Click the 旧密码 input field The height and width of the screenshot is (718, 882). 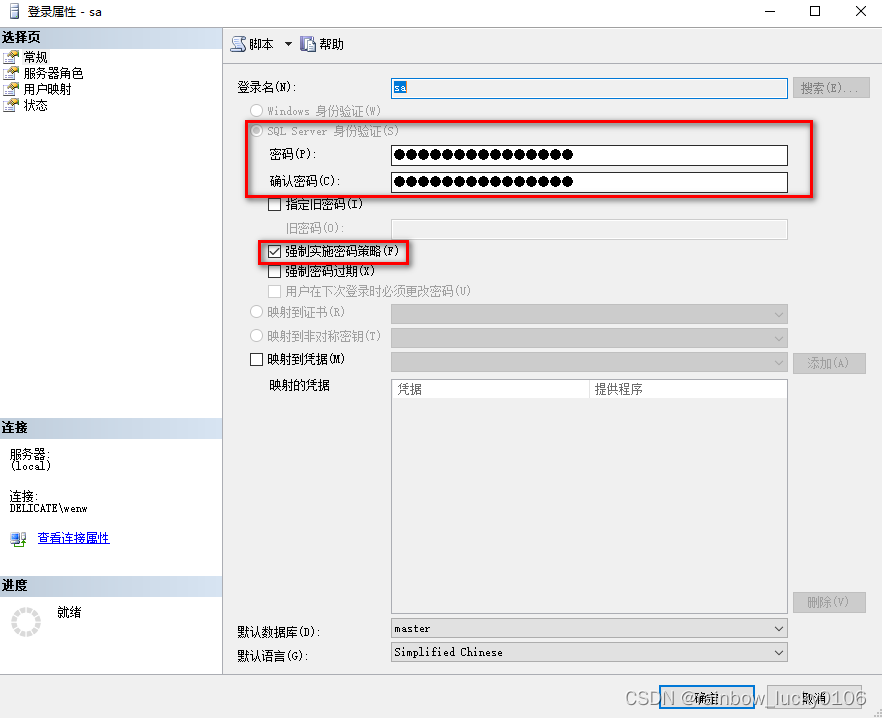click(589, 230)
